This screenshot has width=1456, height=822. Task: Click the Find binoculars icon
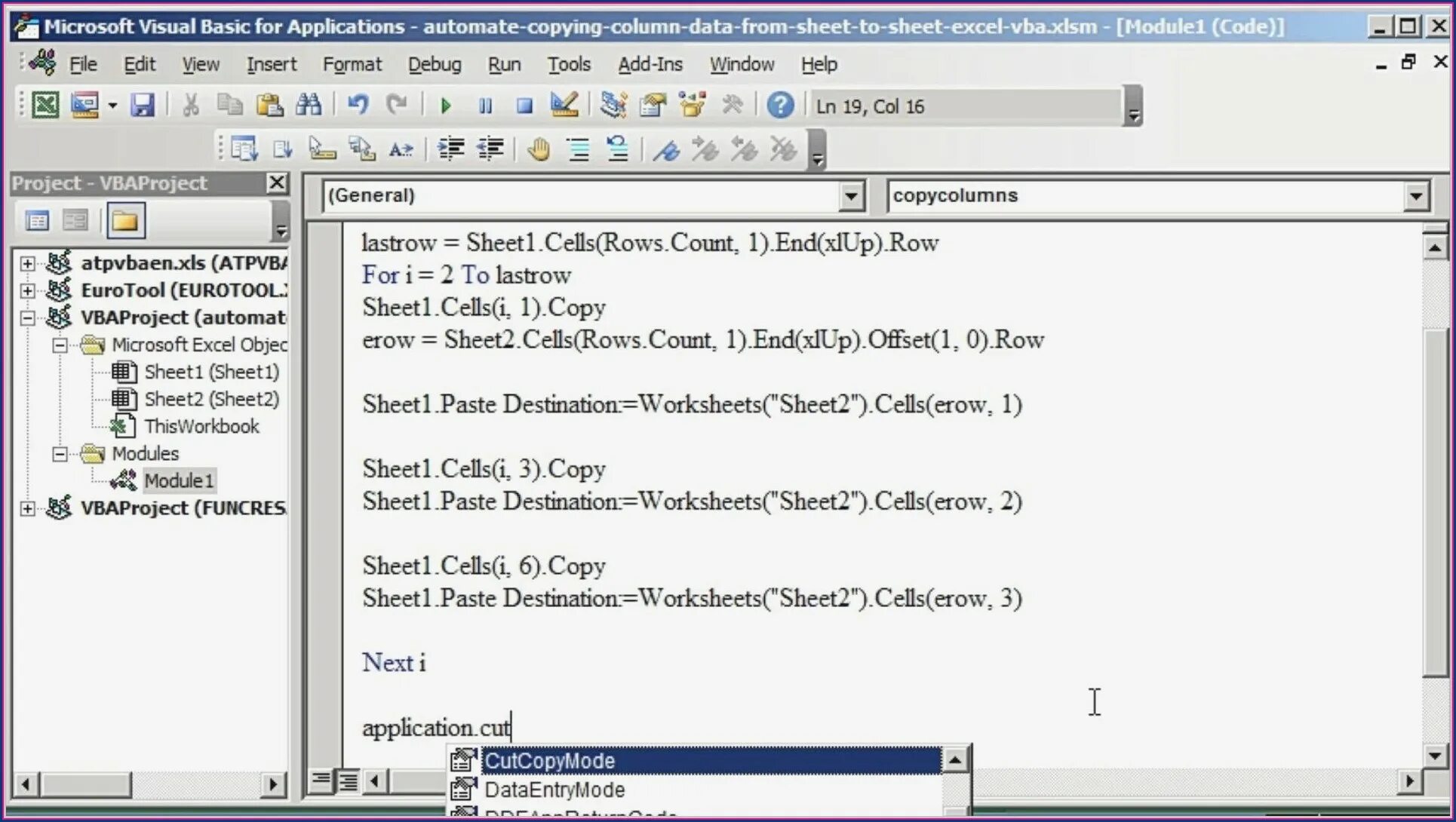[x=308, y=106]
